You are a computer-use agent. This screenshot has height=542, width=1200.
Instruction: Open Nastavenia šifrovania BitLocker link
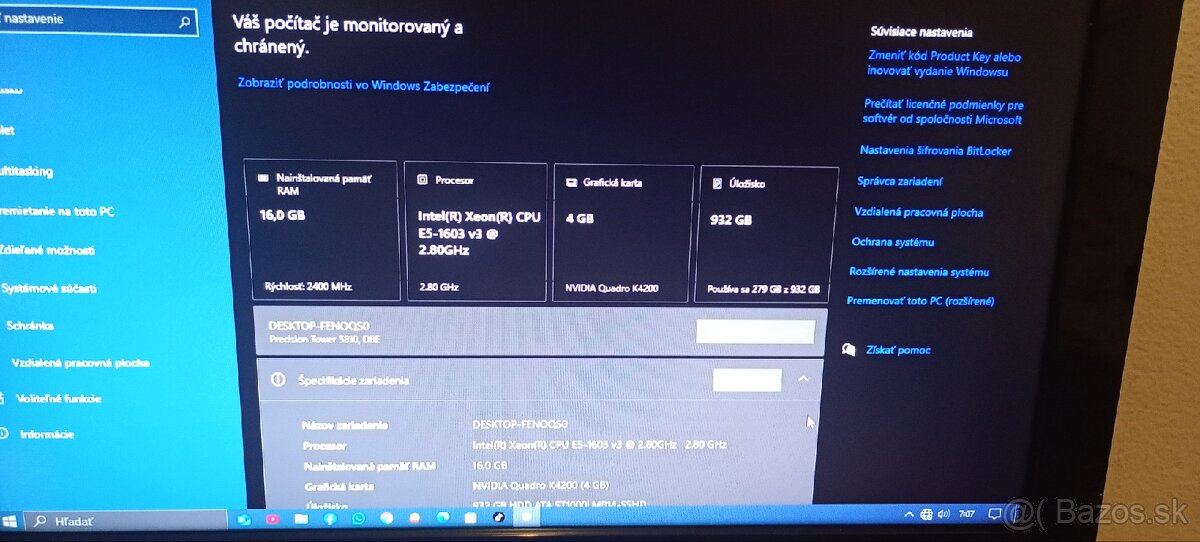click(935, 151)
